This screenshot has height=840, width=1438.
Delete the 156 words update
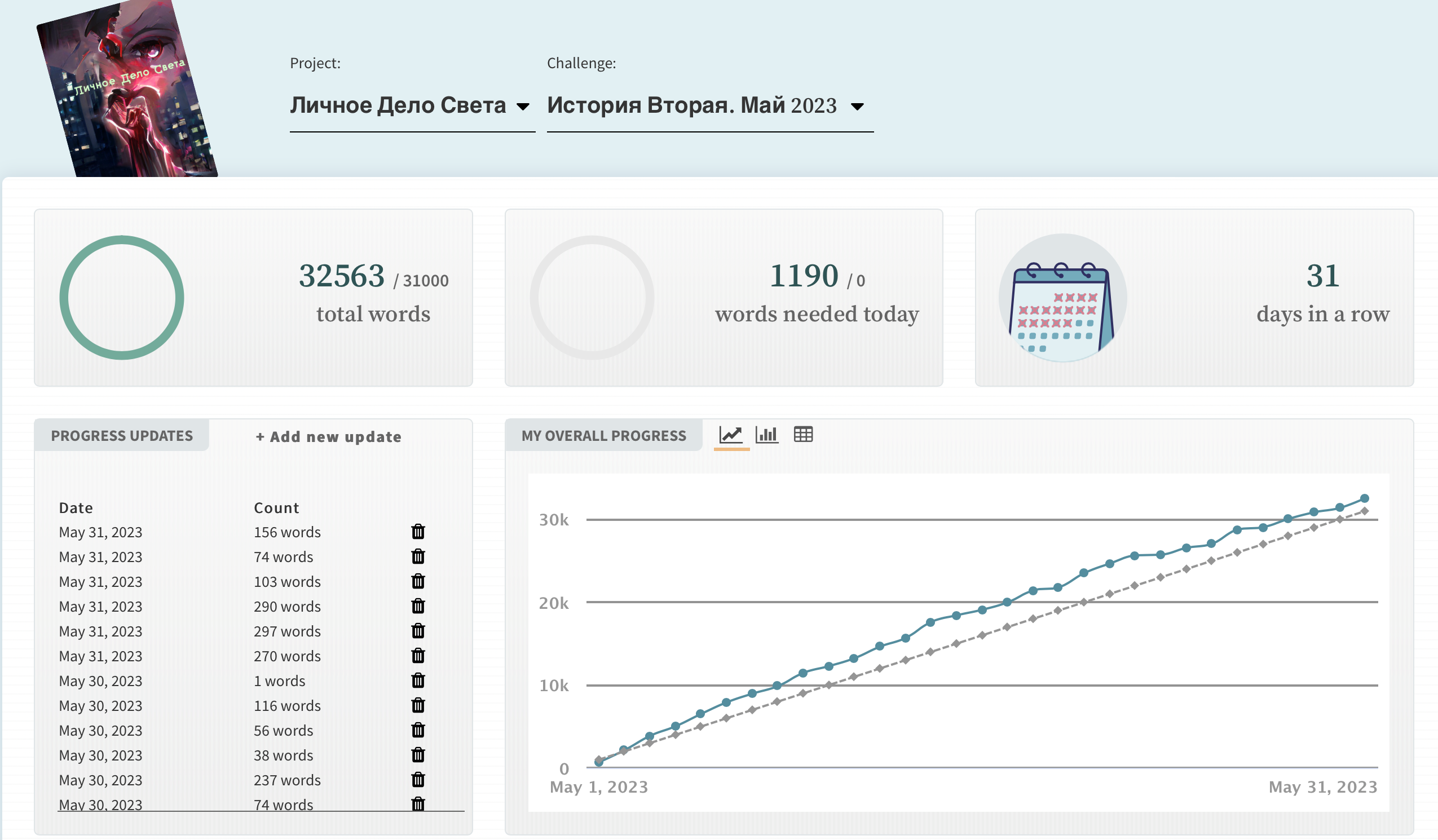[418, 532]
